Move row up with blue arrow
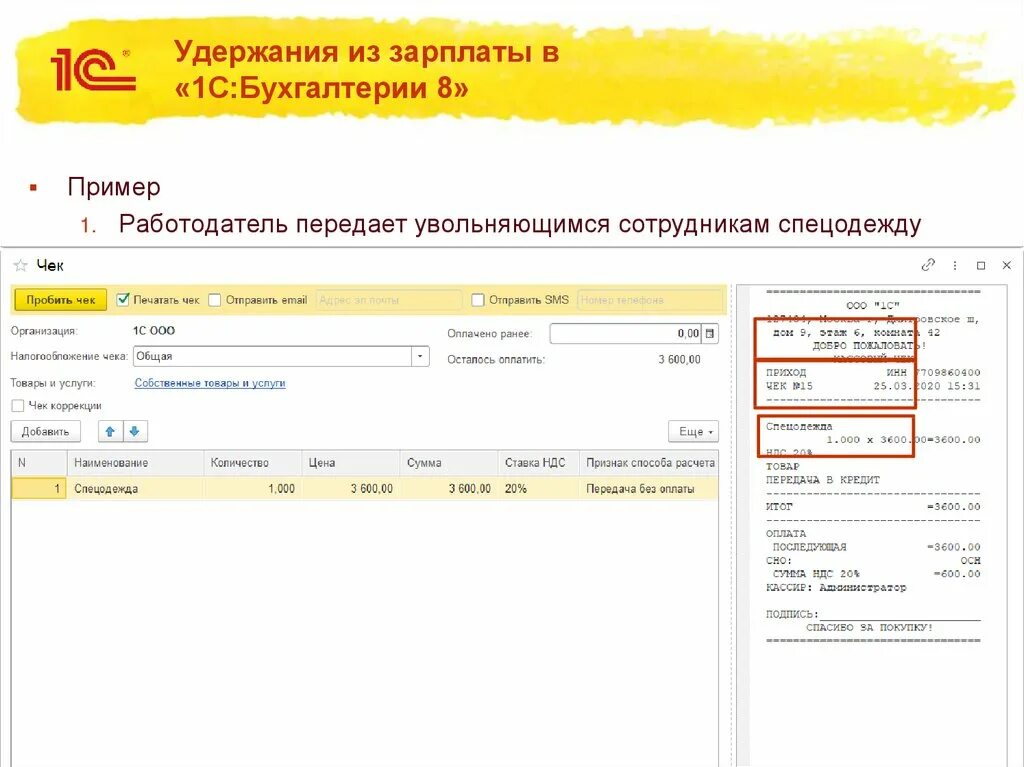The height and width of the screenshot is (767, 1024). pos(110,431)
